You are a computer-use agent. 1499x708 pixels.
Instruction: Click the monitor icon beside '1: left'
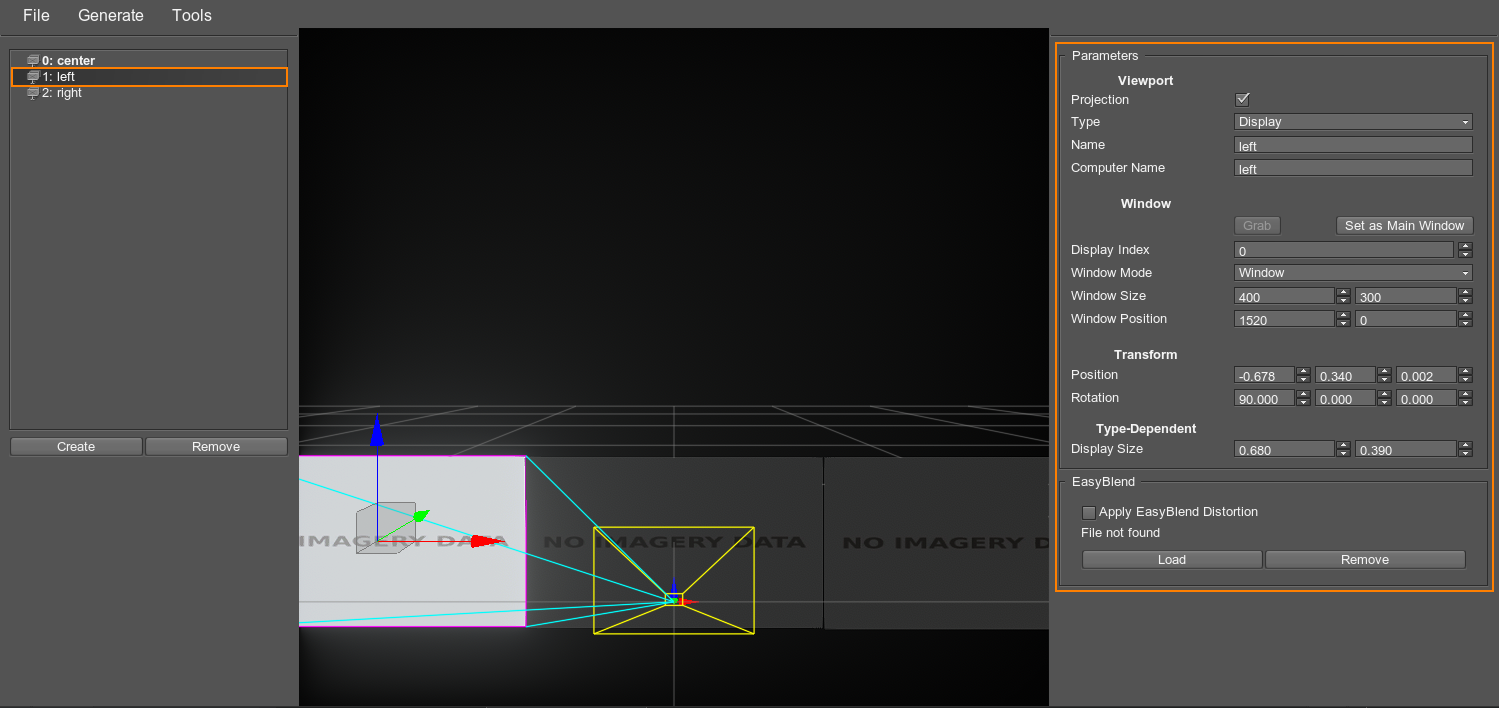33,77
